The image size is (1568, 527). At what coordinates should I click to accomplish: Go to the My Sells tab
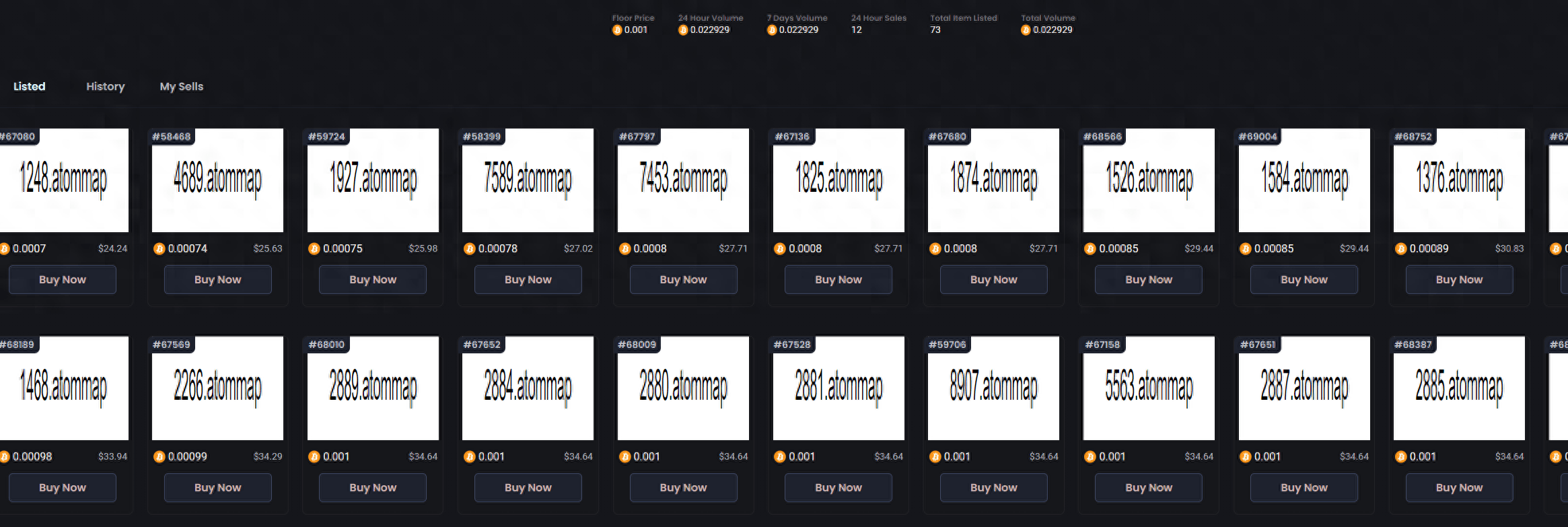(182, 86)
